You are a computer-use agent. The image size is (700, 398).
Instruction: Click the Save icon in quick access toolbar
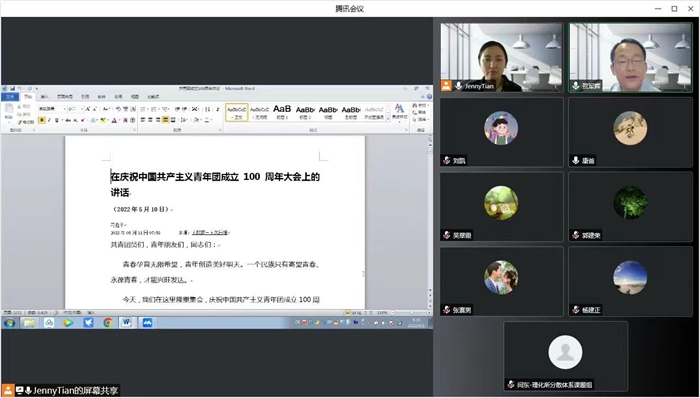click(12, 89)
